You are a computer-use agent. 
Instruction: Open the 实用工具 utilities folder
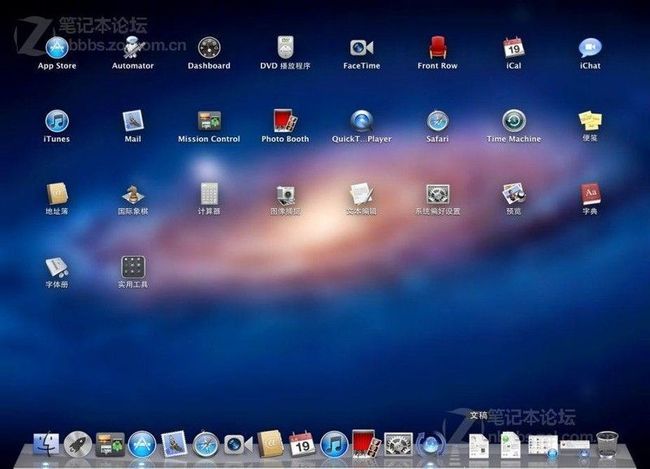[133, 267]
